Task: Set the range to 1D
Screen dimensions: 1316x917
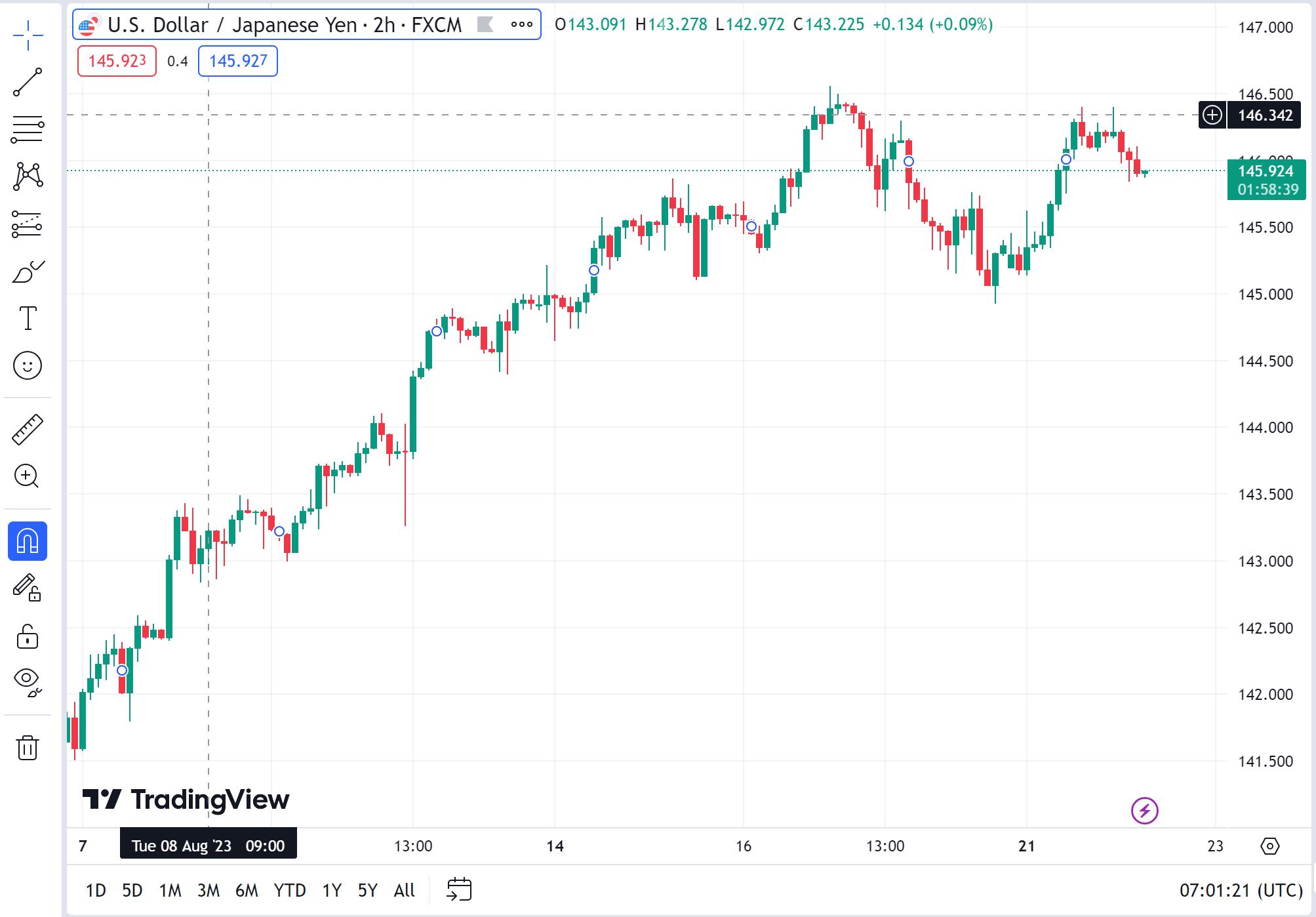Action: pos(96,890)
